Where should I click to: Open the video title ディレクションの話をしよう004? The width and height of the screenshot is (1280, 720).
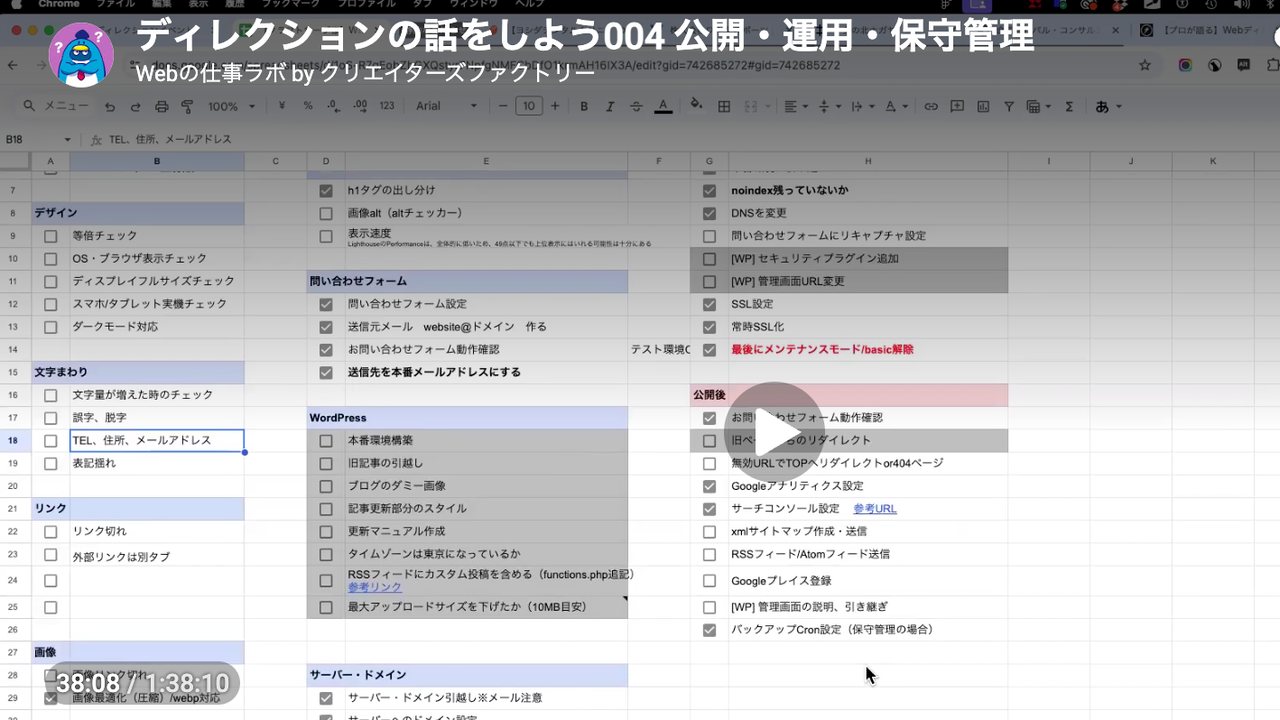pos(584,36)
